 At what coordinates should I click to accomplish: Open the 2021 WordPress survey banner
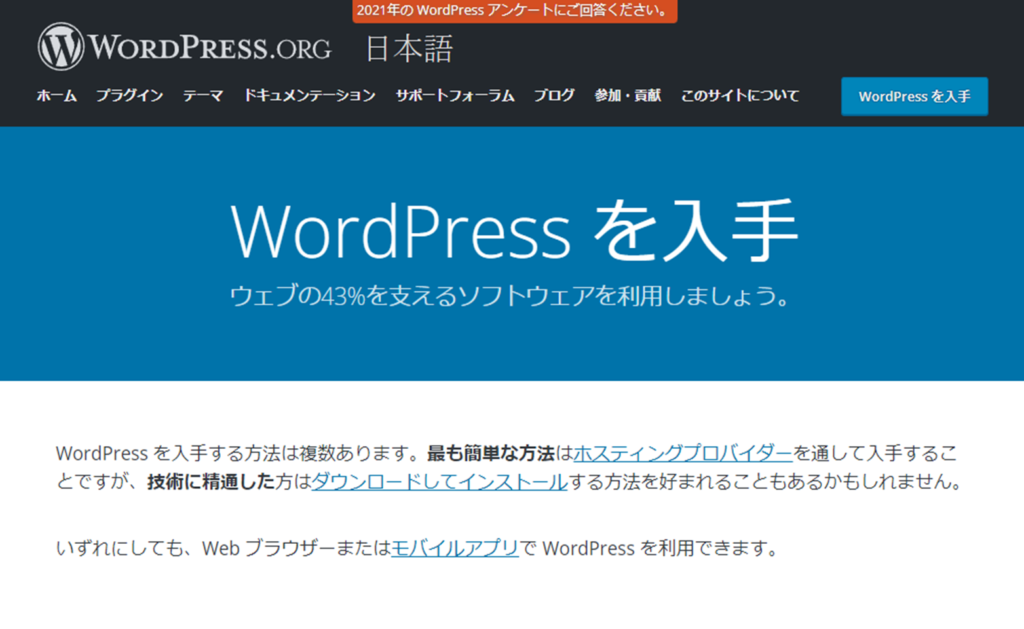pyautogui.click(x=514, y=11)
